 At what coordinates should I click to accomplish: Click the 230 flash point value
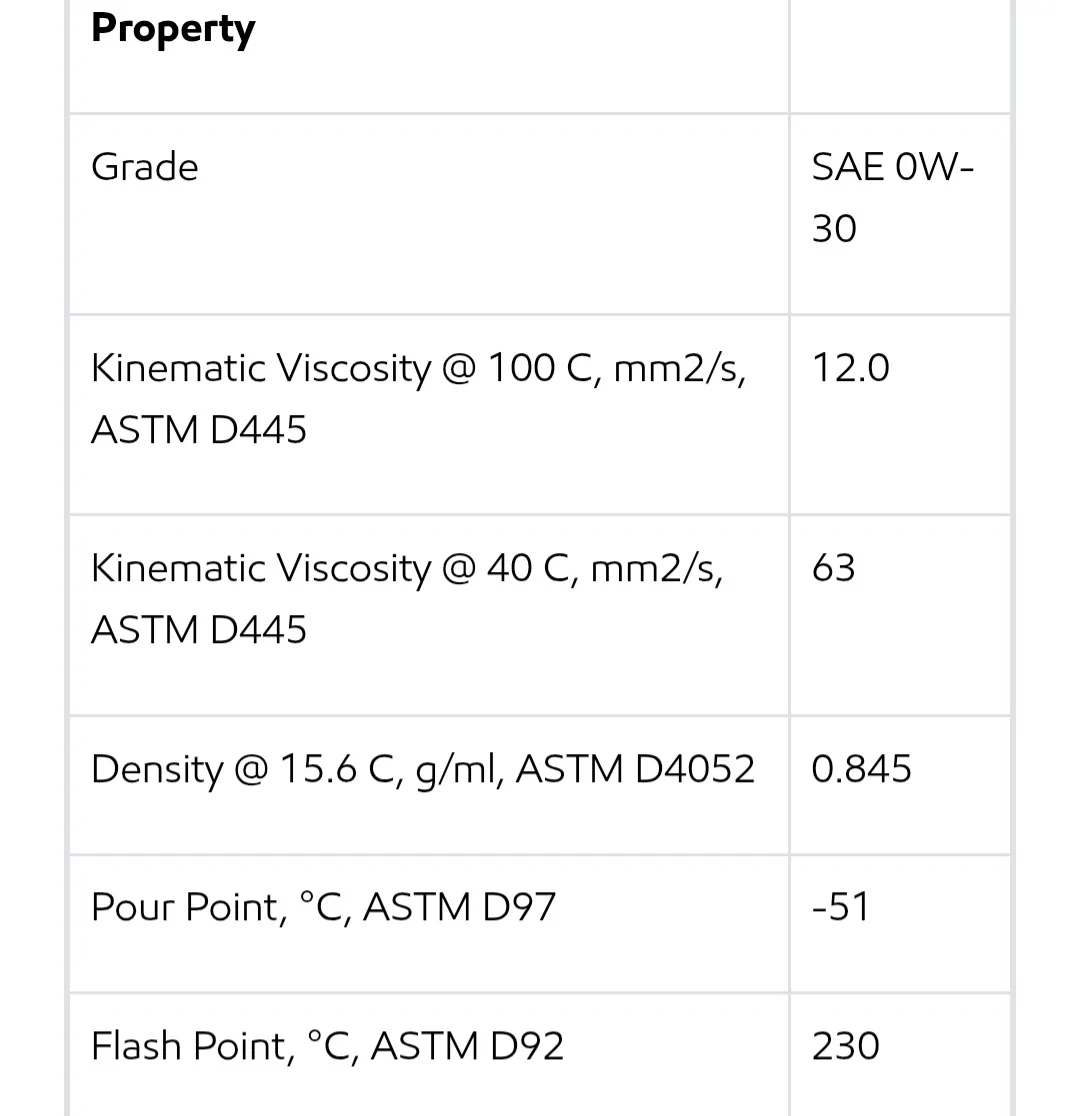coord(846,1046)
